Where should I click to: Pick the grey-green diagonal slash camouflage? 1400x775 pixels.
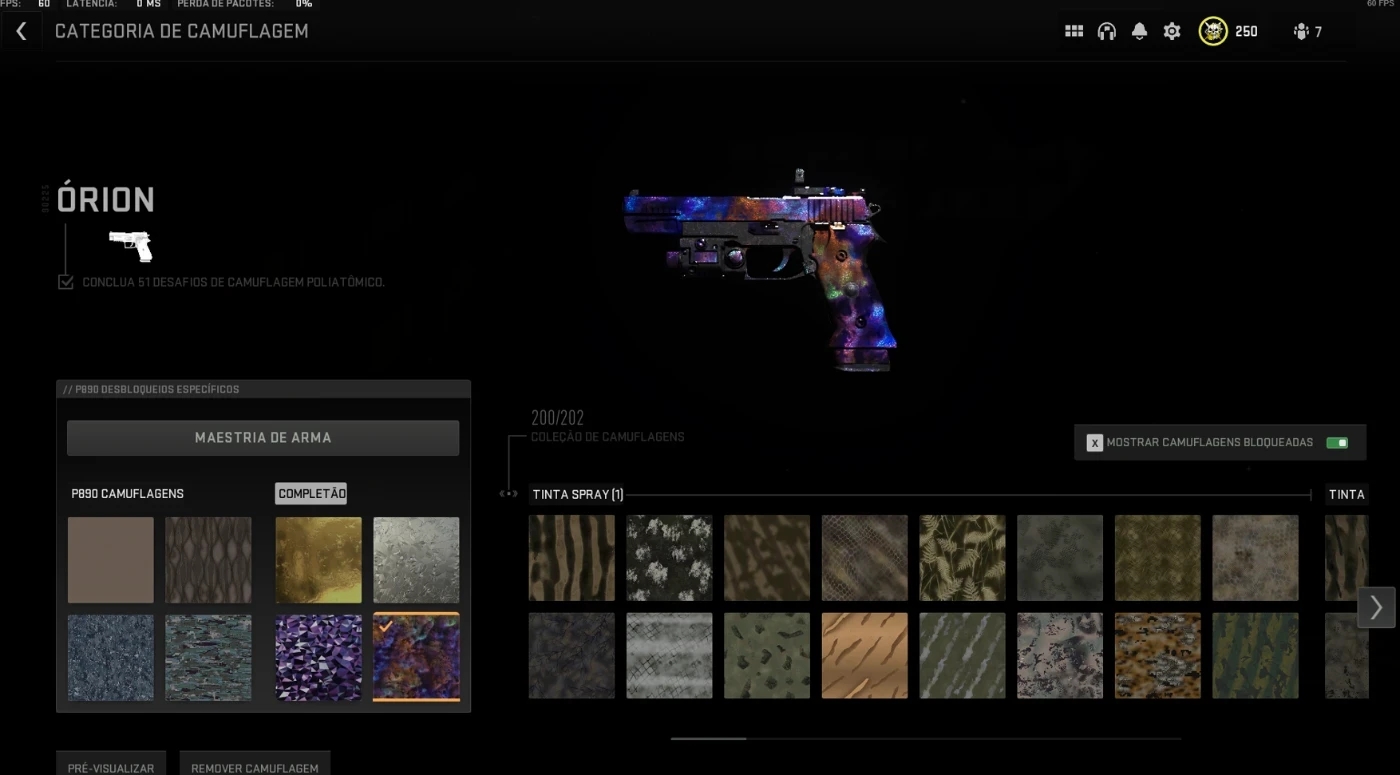pyautogui.click(x=963, y=656)
